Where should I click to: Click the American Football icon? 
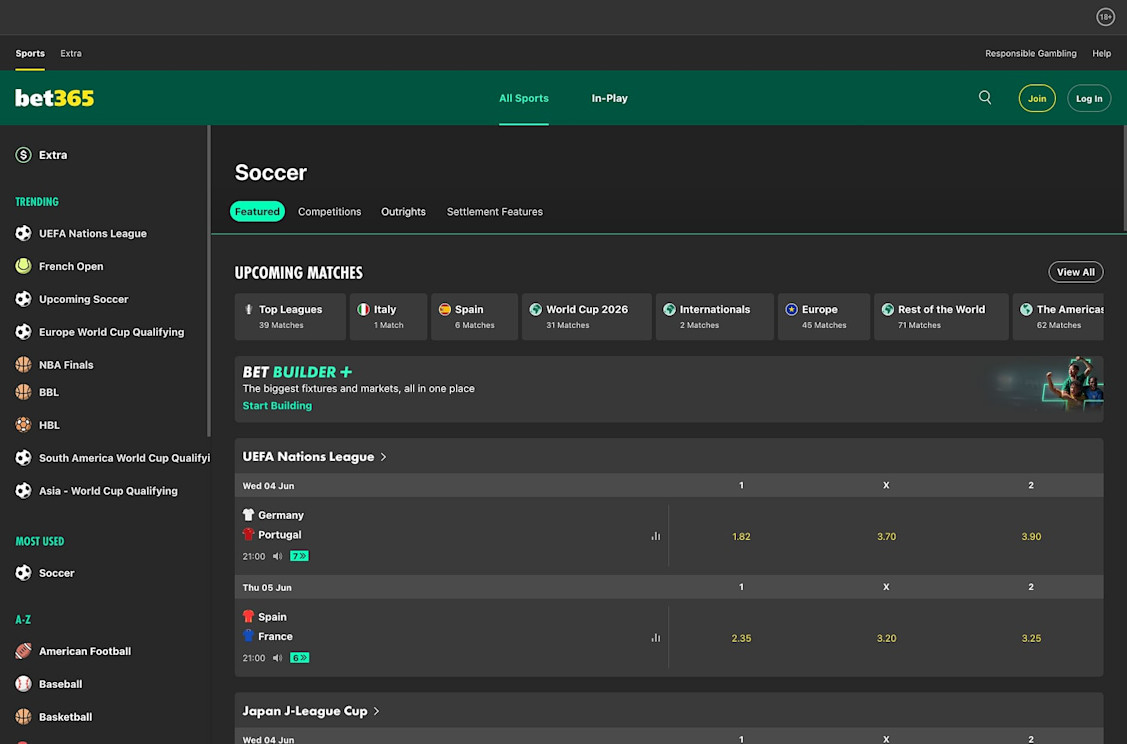click(x=24, y=651)
